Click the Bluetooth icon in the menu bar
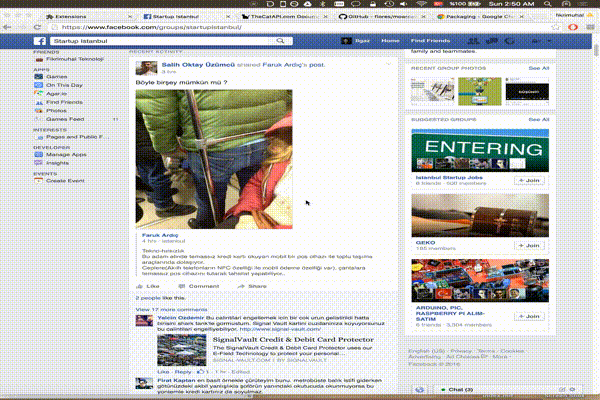Image resolution: width=600 pixels, height=400 pixels. pyautogui.click(x=323, y=4)
